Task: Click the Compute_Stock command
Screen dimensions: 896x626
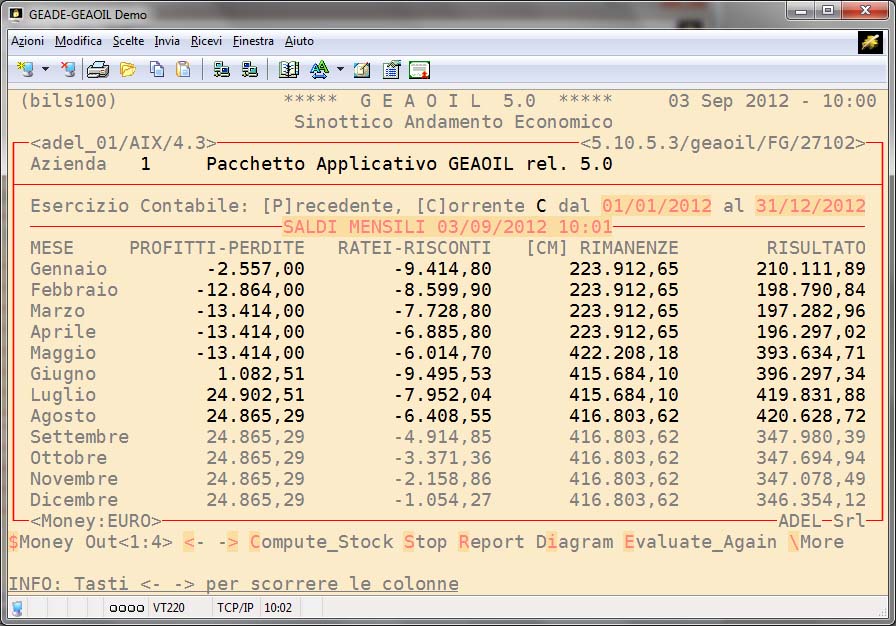Action: [x=322, y=542]
